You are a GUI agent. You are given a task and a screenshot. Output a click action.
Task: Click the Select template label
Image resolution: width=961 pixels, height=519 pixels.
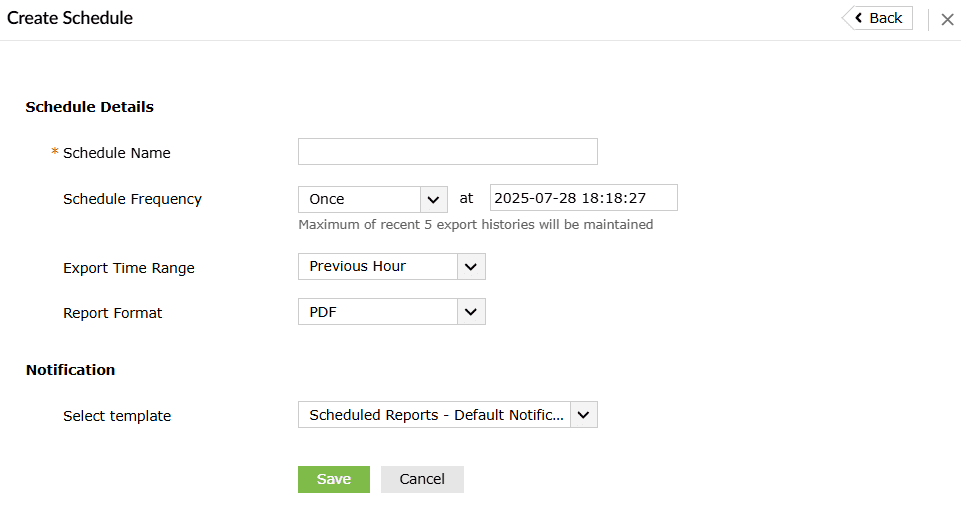coord(116,416)
